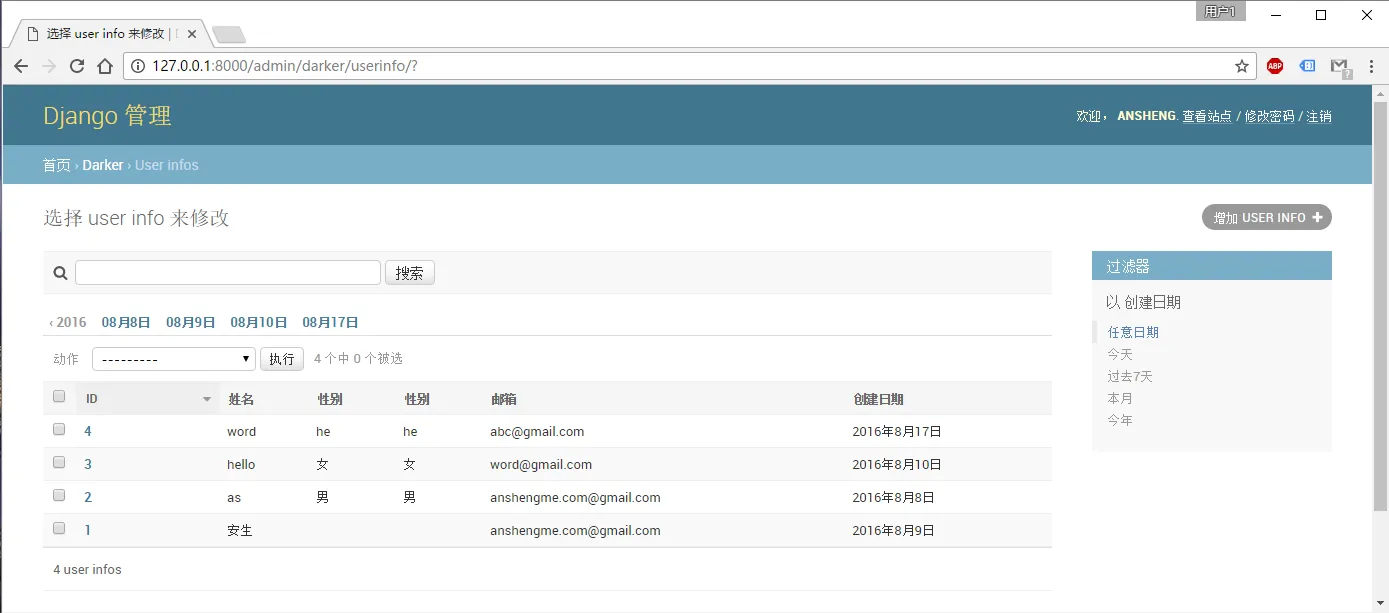Select 本月 filter option
The width and height of the screenshot is (1389, 613).
(x=1120, y=398)
